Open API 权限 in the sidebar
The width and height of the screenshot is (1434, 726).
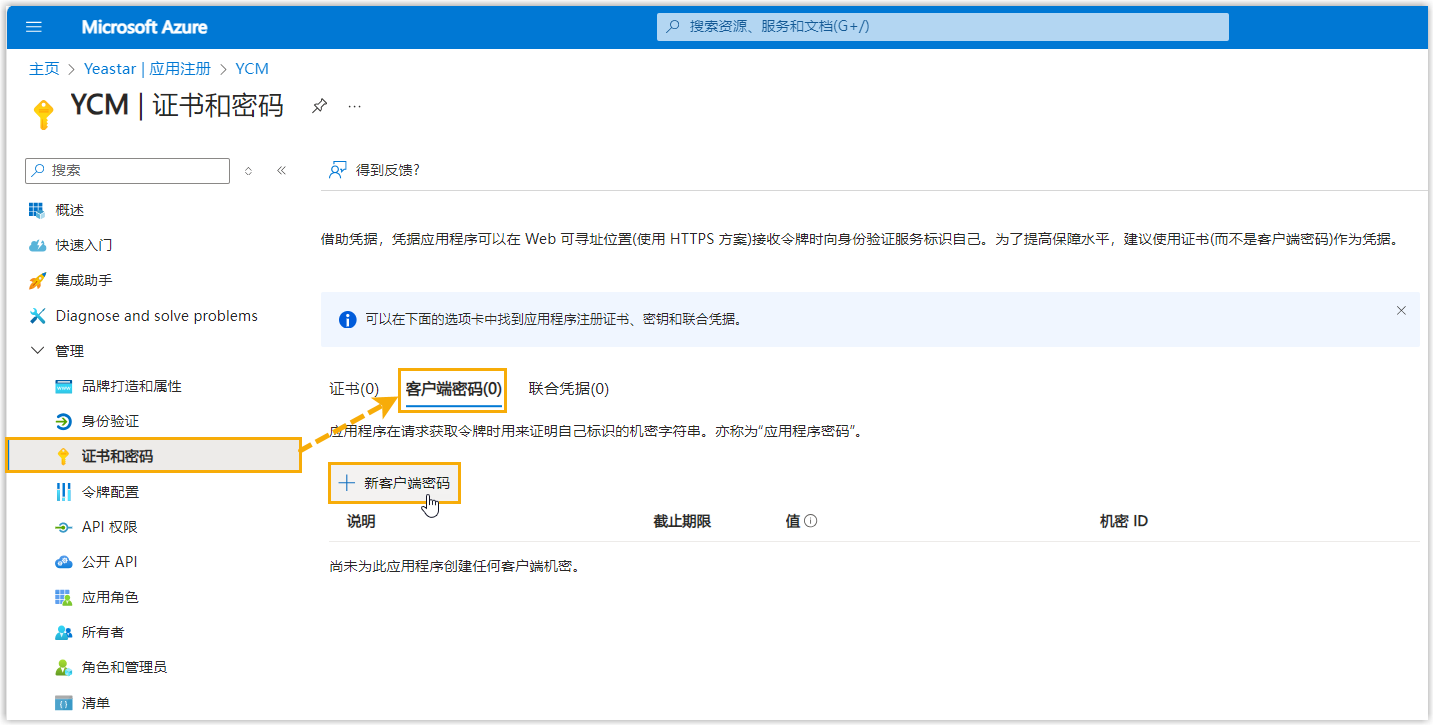click(x=109, y=527)
